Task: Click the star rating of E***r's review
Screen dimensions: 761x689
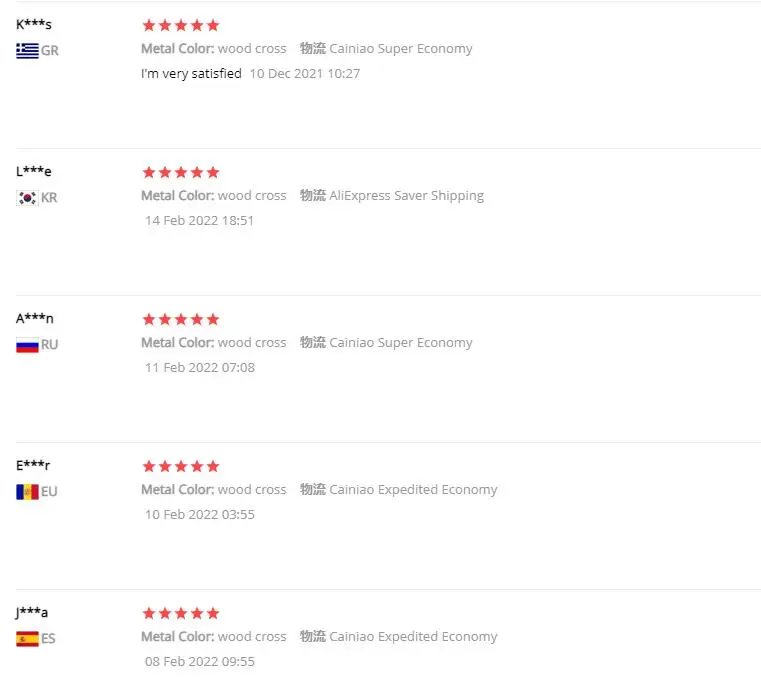Action: pyautogui.click(x=181, y=466)
